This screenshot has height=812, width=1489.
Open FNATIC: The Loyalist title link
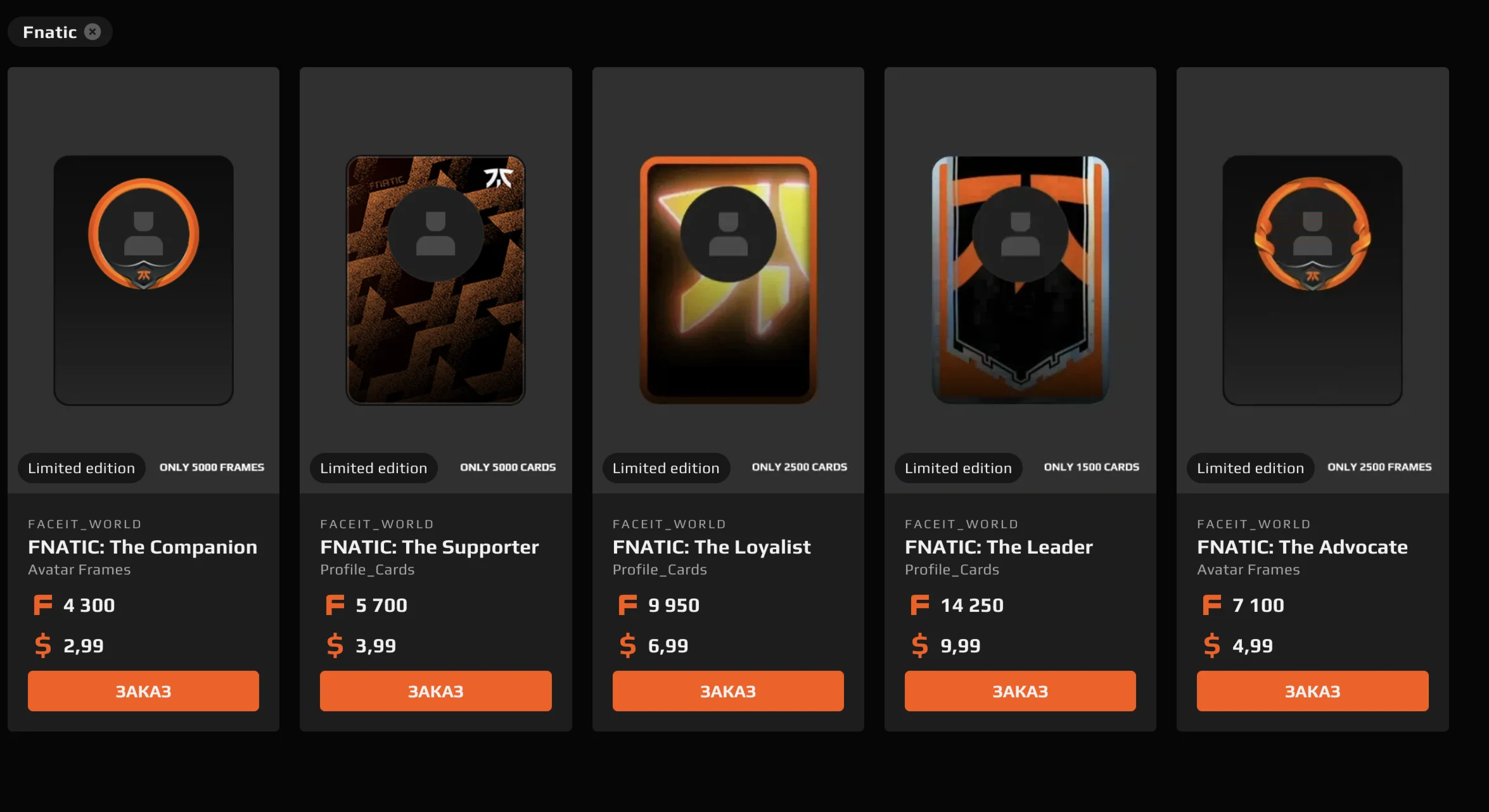point(712,547)
